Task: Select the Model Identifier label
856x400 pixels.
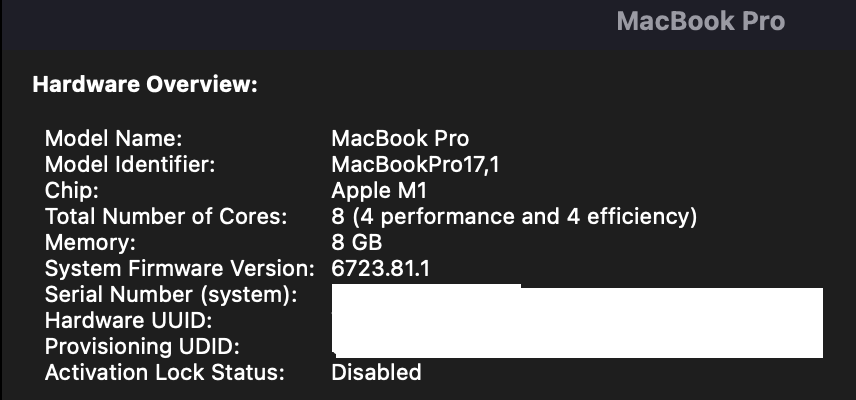Action: [x=130, y=164]
